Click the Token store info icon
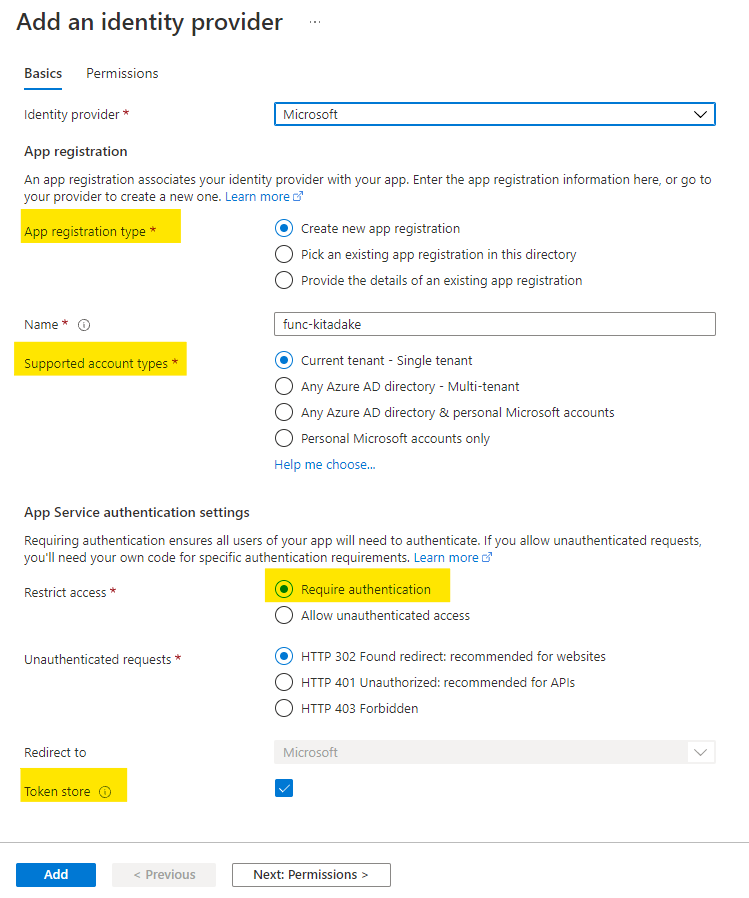Image resolution: width=749 pixels, height=898 pixels. point(105,792)
